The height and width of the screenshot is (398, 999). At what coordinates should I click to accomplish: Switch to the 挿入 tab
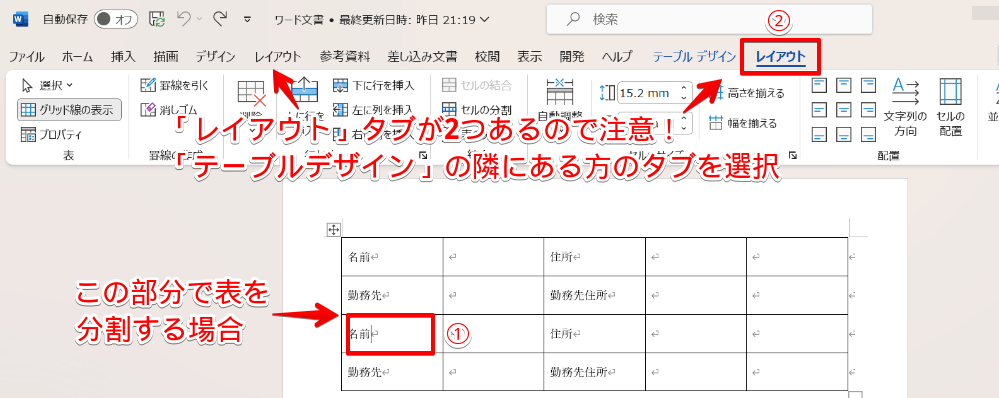coord(123,57)
